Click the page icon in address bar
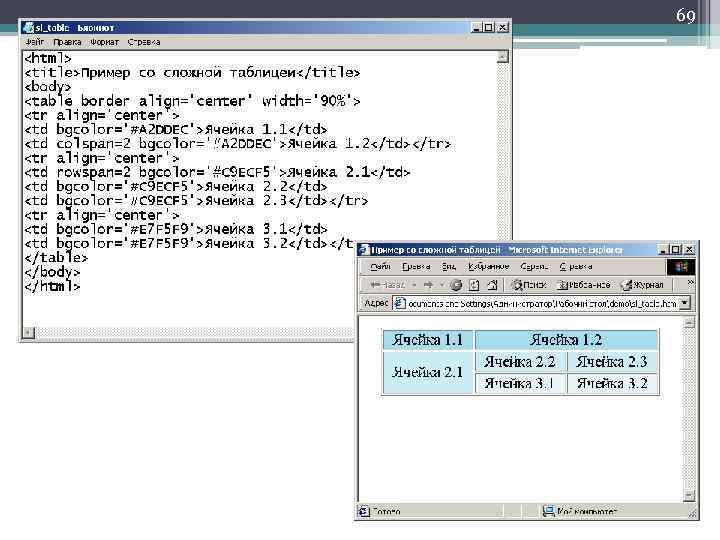This screenshot has width=720, height=540. [400, 304]
